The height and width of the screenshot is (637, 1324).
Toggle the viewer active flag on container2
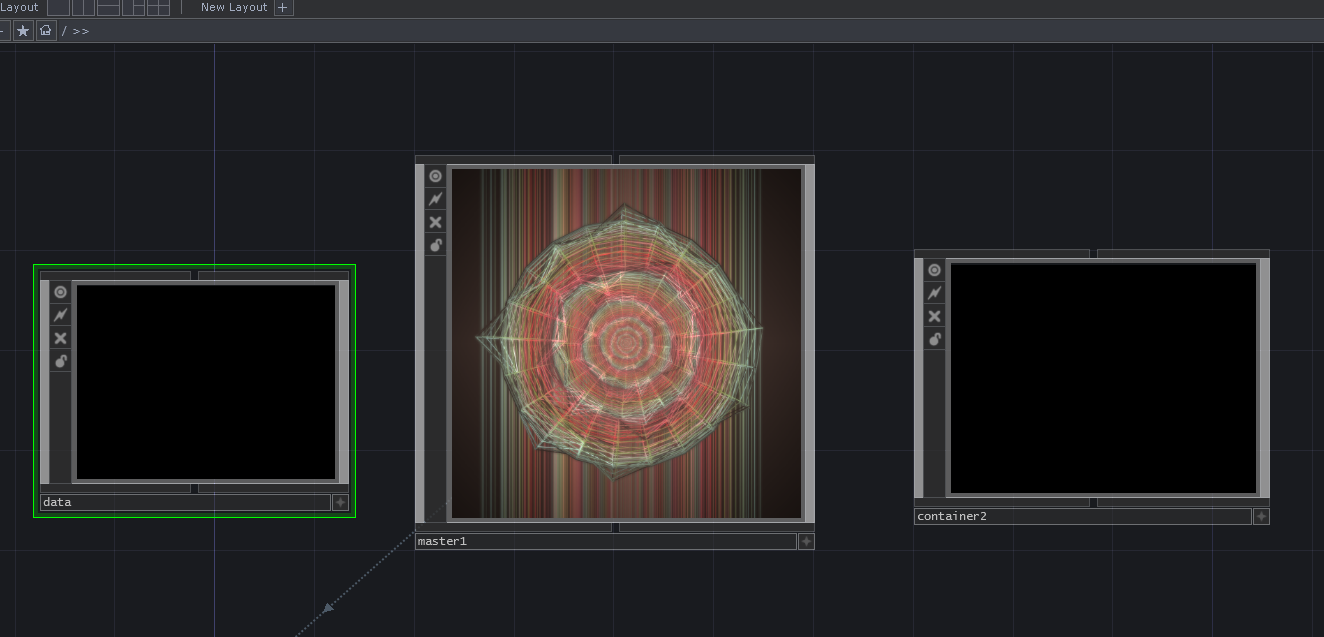point(934,269)
